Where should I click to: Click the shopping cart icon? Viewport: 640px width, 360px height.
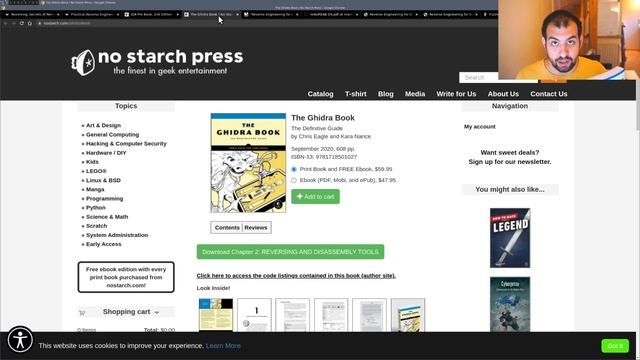pos(82,313)
